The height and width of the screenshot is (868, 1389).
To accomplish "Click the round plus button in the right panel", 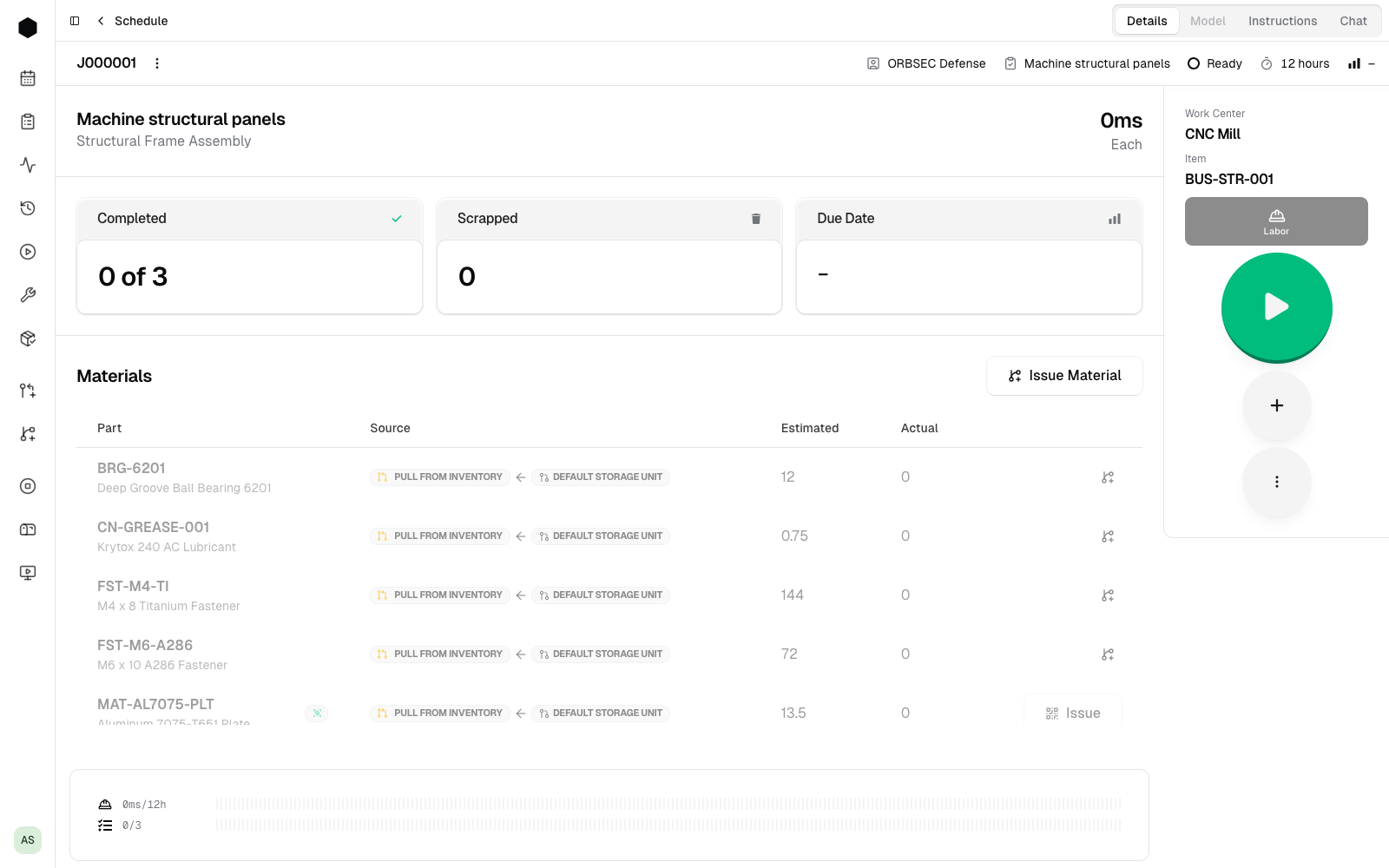I will pos(1276,405).
